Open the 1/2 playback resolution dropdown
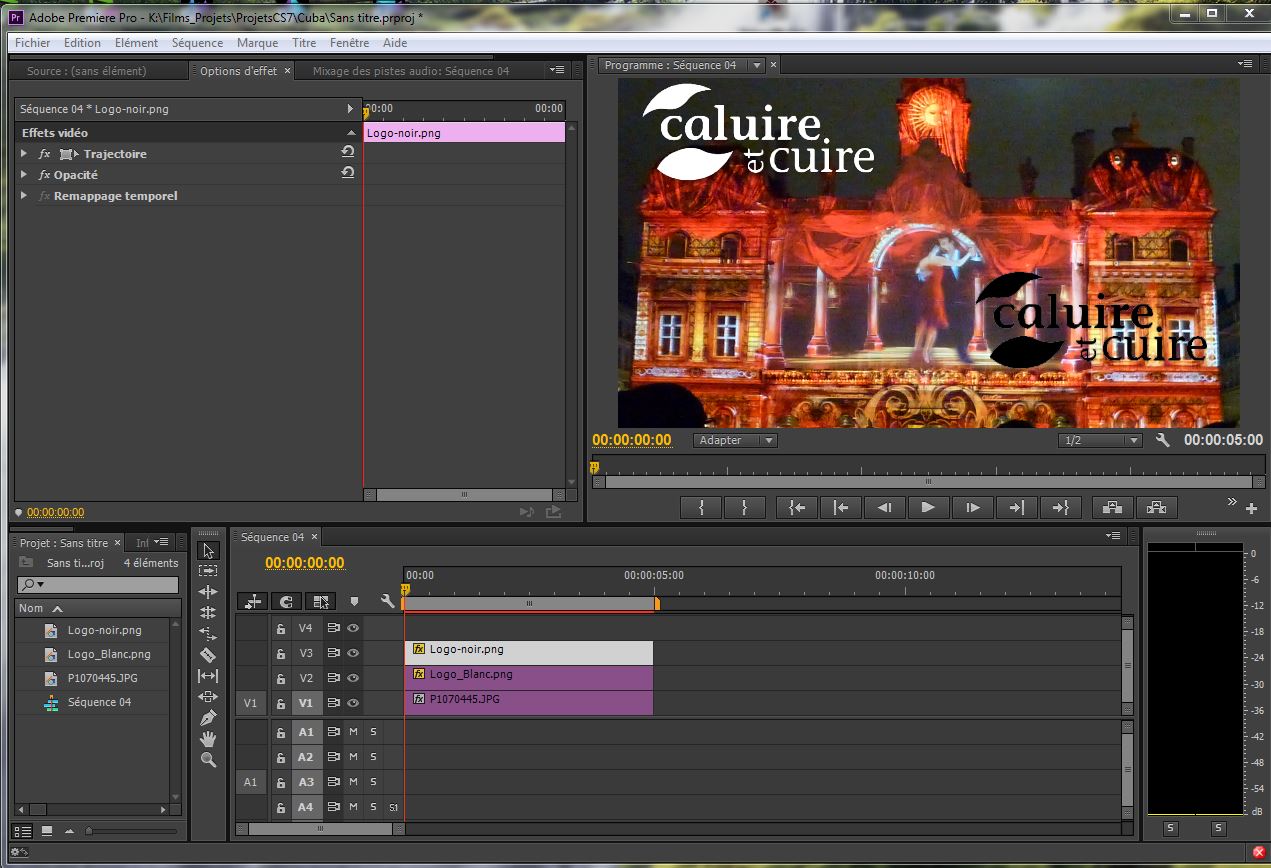The image size is (1271, 868). point(1100,440)
